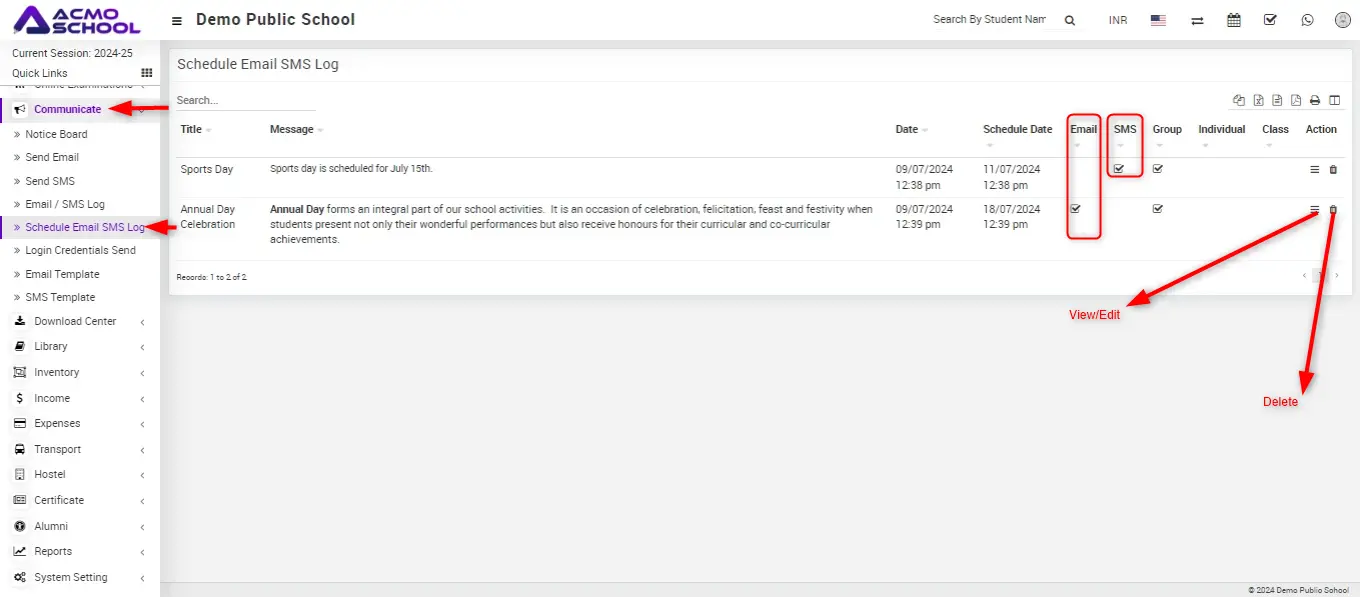Export the table to Excel
Image resolution: width=1360 pixels, height=597 pixels.
coord(1259,100)
